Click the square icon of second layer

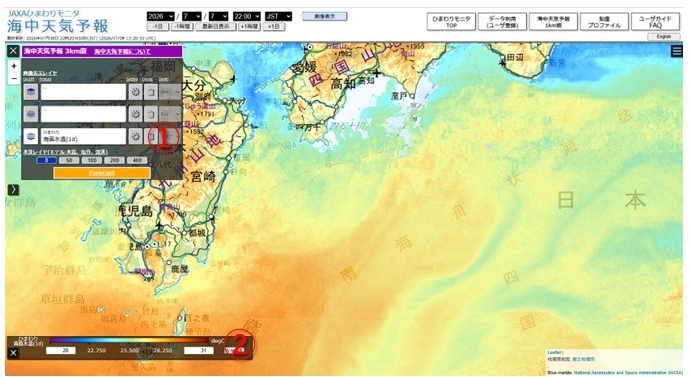click(x=151, y=114)
